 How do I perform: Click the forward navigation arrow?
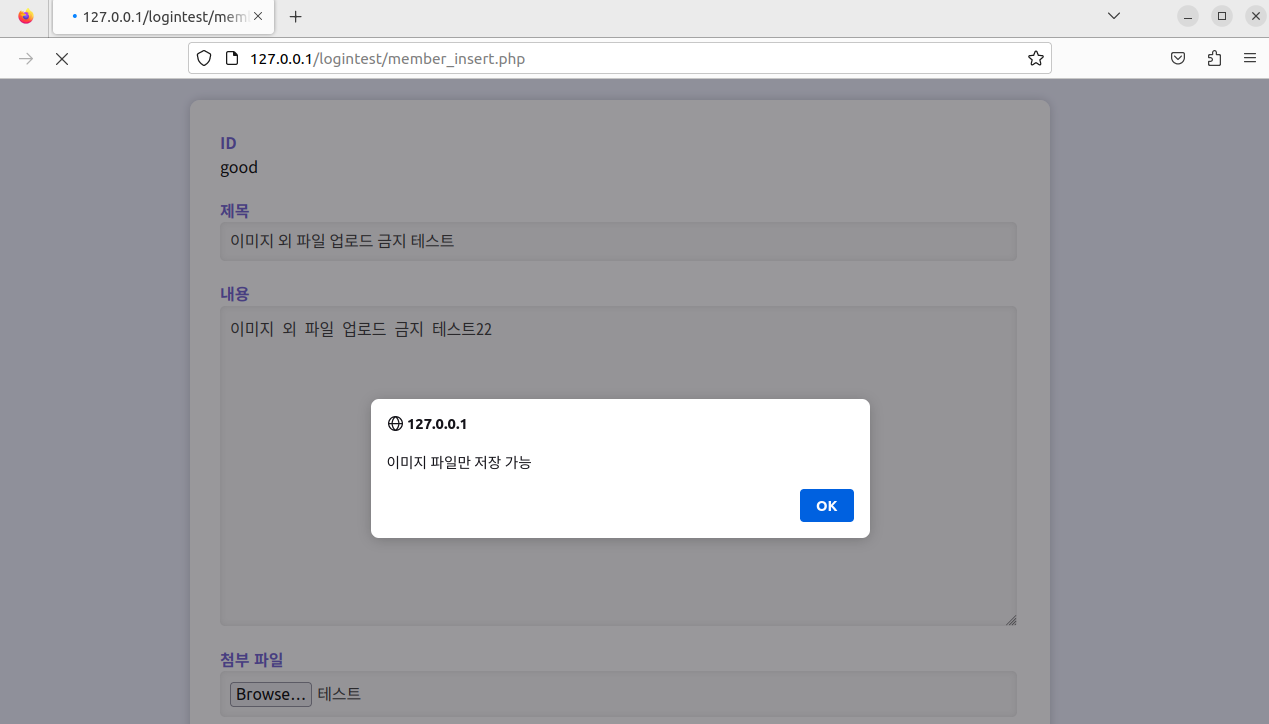pyautogui.click(x=26, y=59)
